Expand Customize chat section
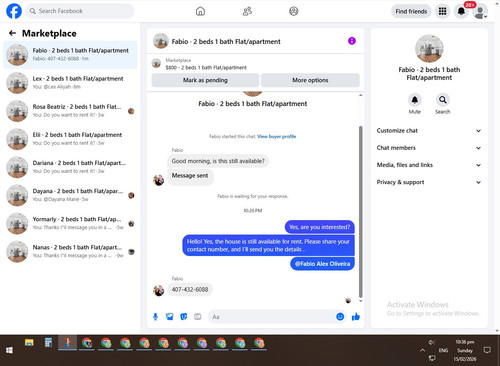 click(429, 131)
